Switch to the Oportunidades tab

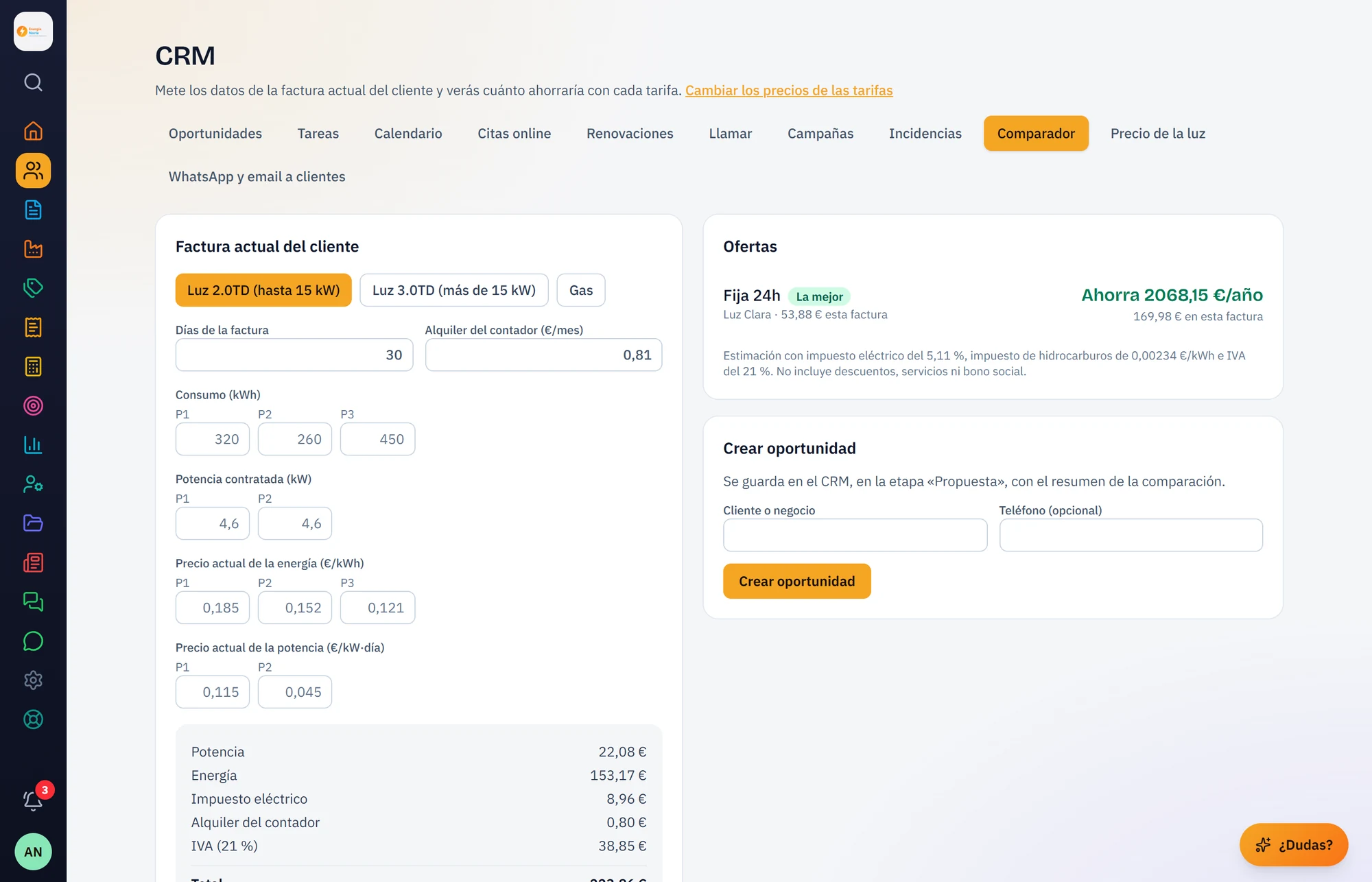point(215,134)
